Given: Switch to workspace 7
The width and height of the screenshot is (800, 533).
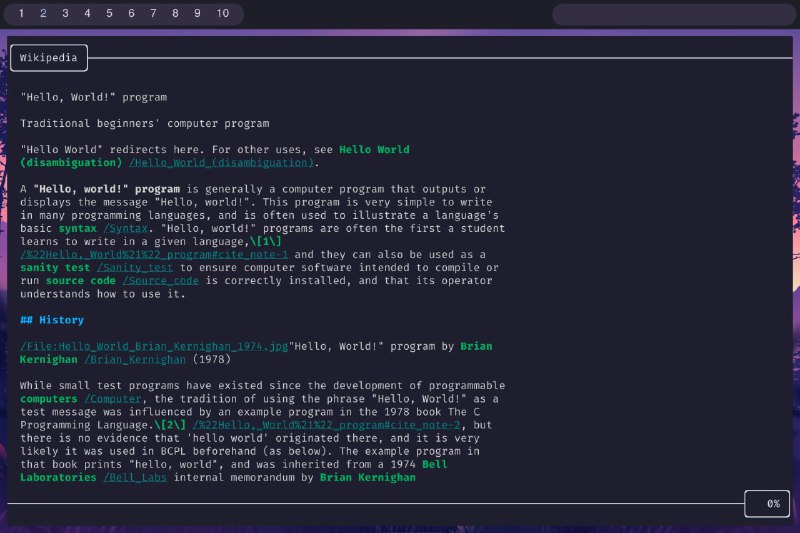Looking at the screenshot, I should (153, 14).
